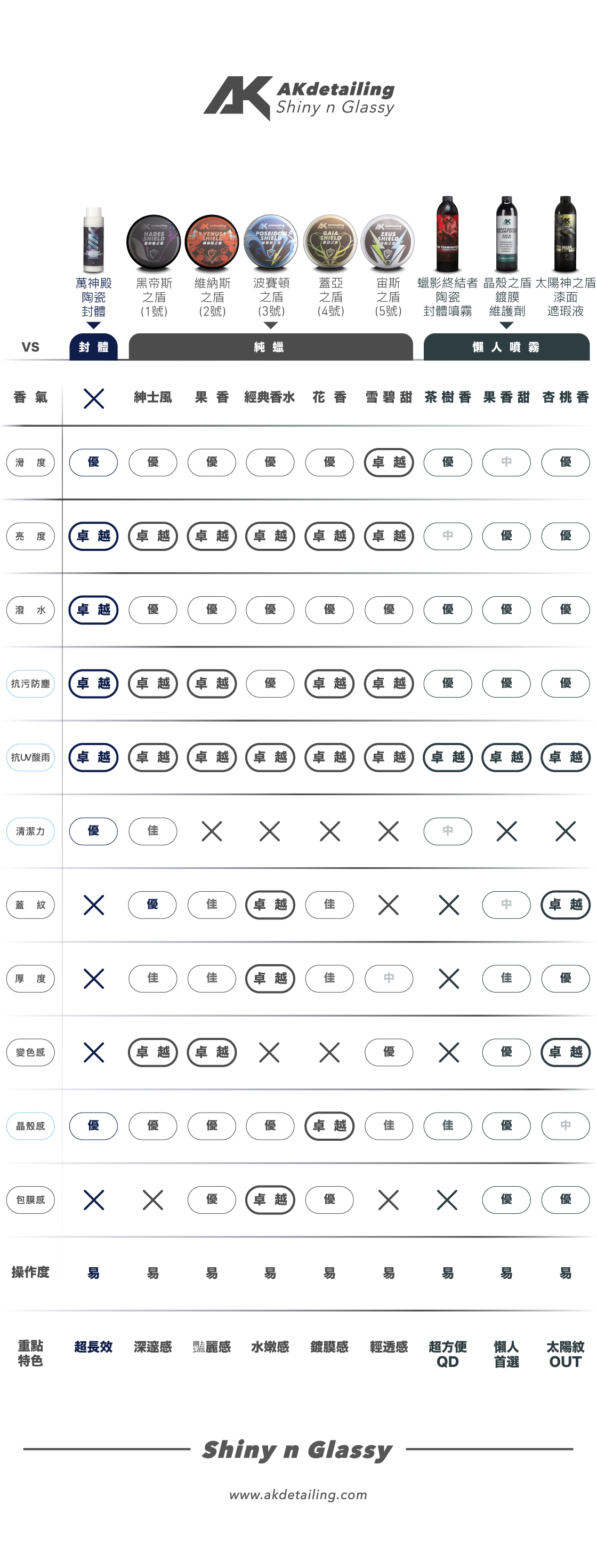This screenshot has width=597, height=1568.
Task: Select the Gaia Shield wax tin image
Action: pos(330,242)
